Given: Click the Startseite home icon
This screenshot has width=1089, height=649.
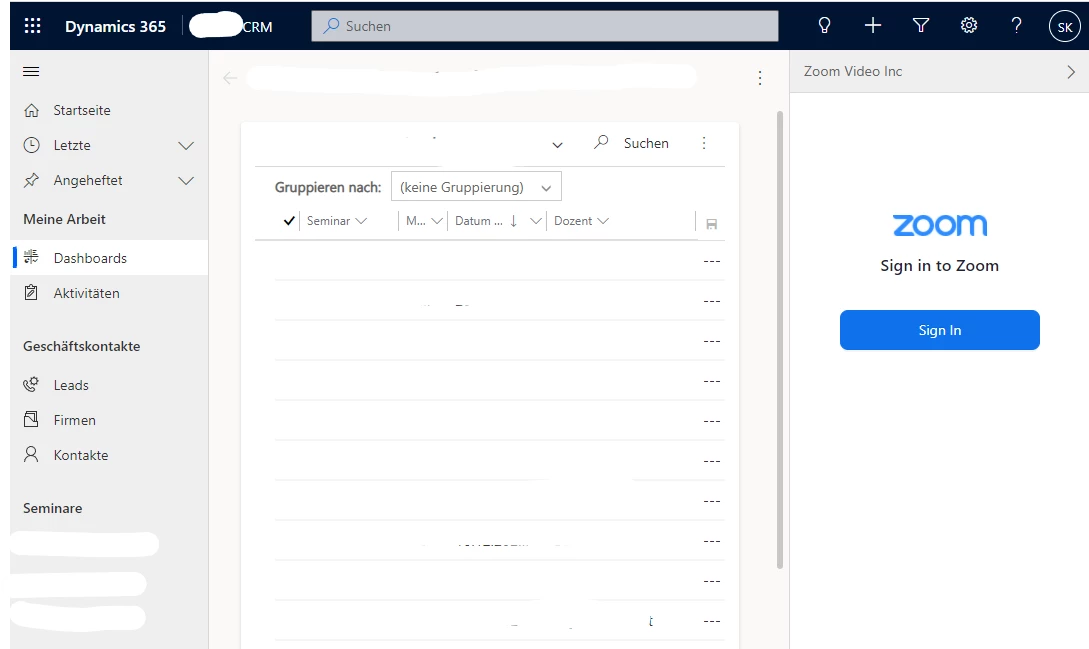Looking at the screenshot, I should (x=31, y=110).
